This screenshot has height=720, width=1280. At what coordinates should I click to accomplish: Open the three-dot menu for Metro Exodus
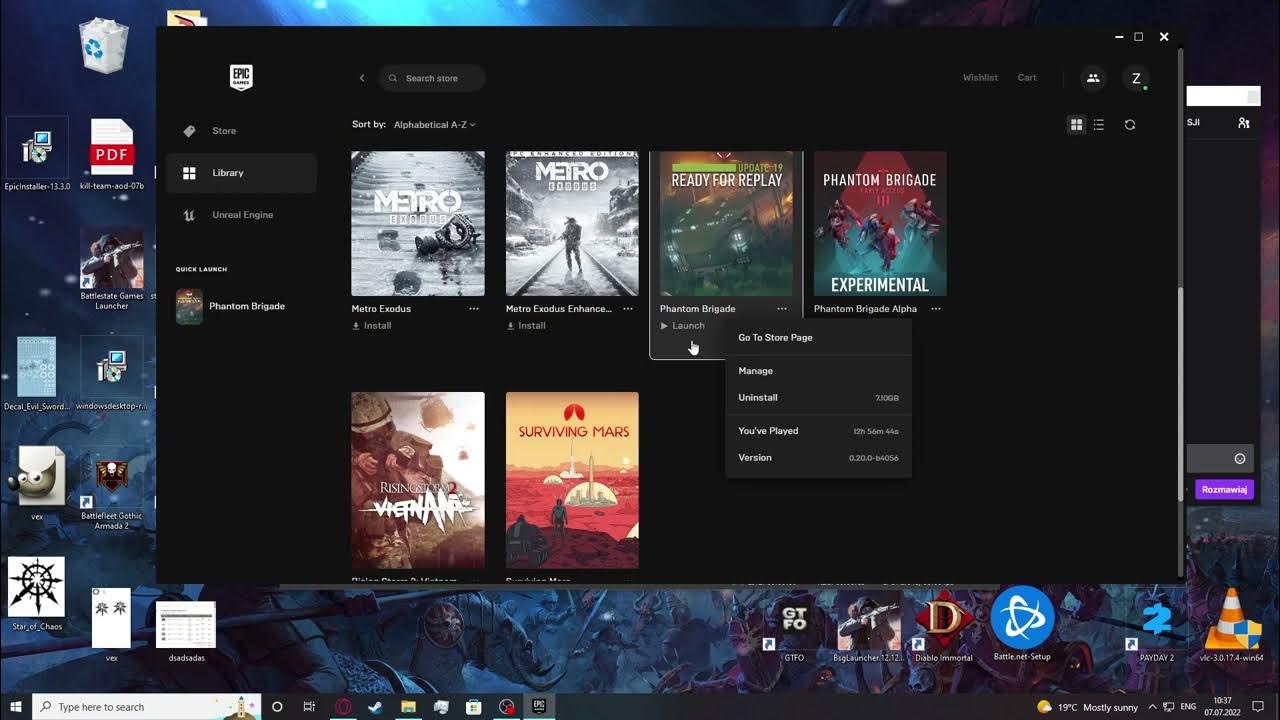[474, 309]
